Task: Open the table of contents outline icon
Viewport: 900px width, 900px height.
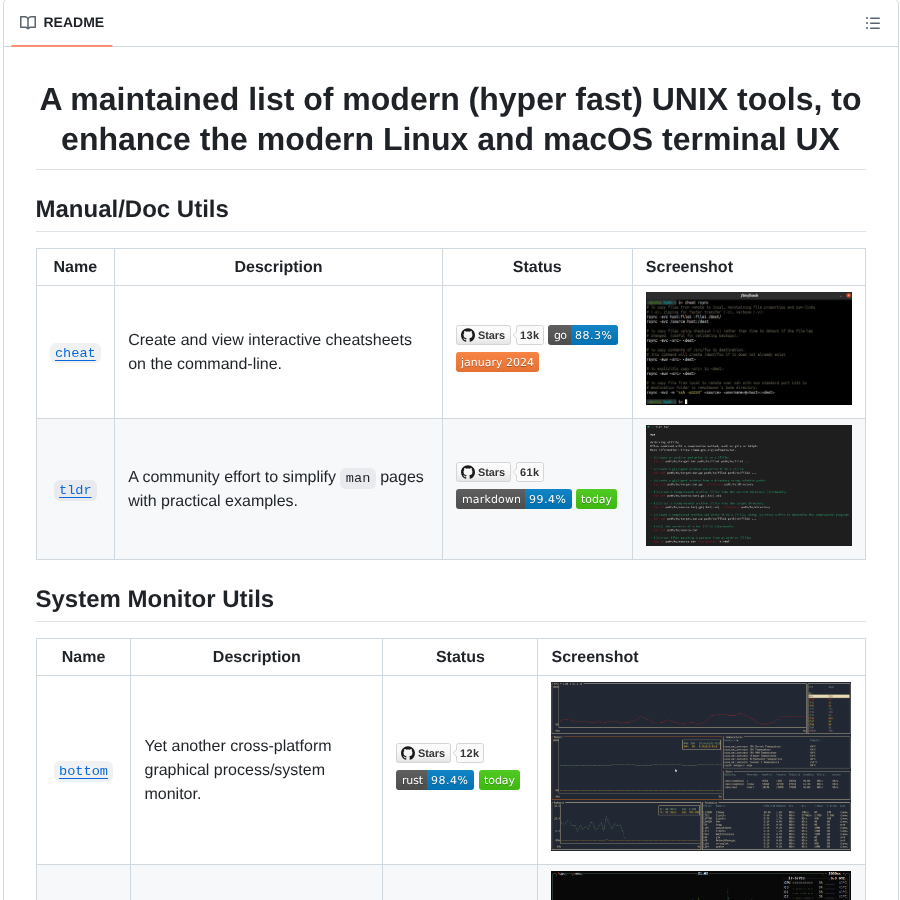Action: pyautogui.click(x=872, y=22)
